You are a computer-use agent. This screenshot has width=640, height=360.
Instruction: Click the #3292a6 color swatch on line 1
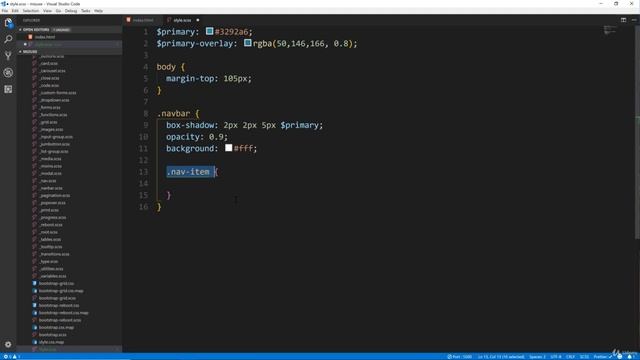tap(209, 31)
